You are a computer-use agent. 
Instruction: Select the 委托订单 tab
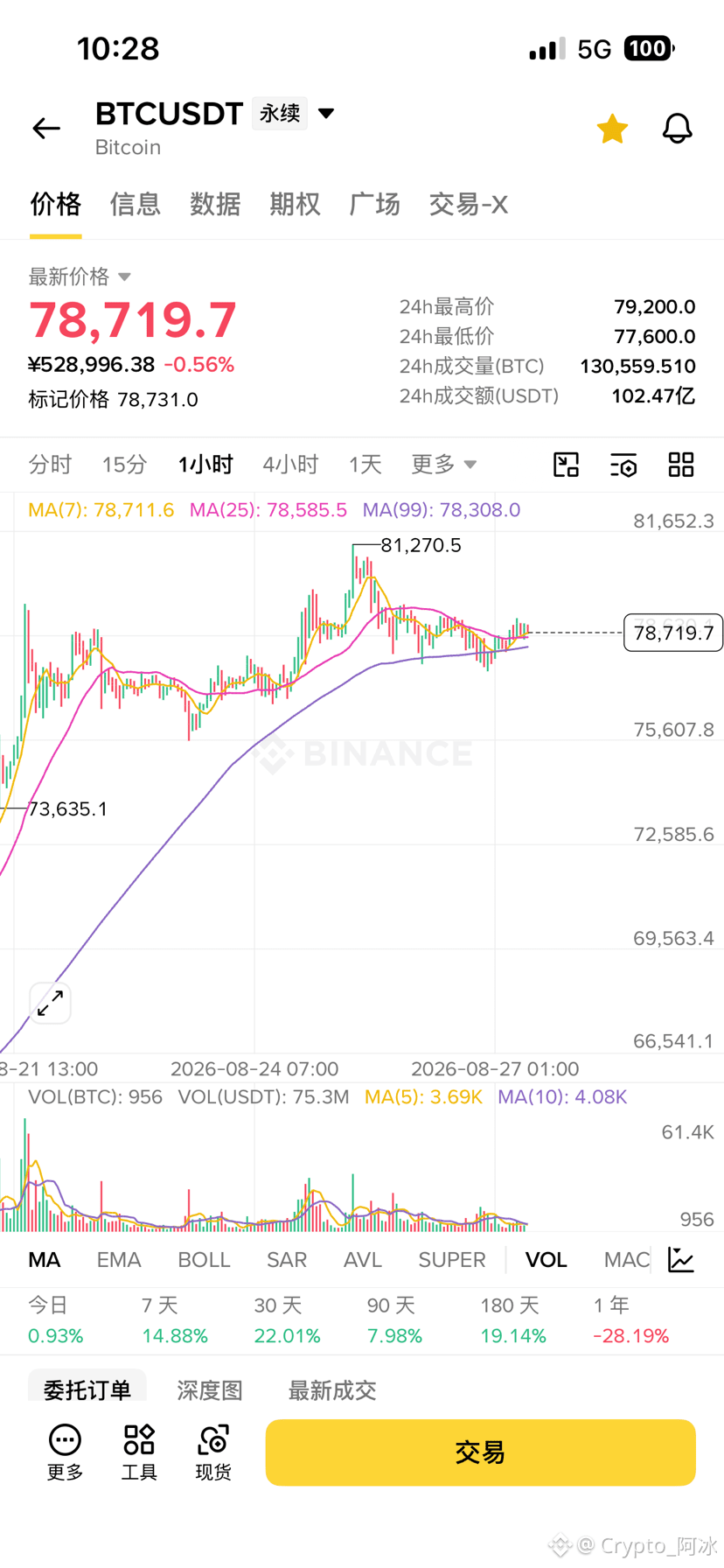pos(87,1389)
